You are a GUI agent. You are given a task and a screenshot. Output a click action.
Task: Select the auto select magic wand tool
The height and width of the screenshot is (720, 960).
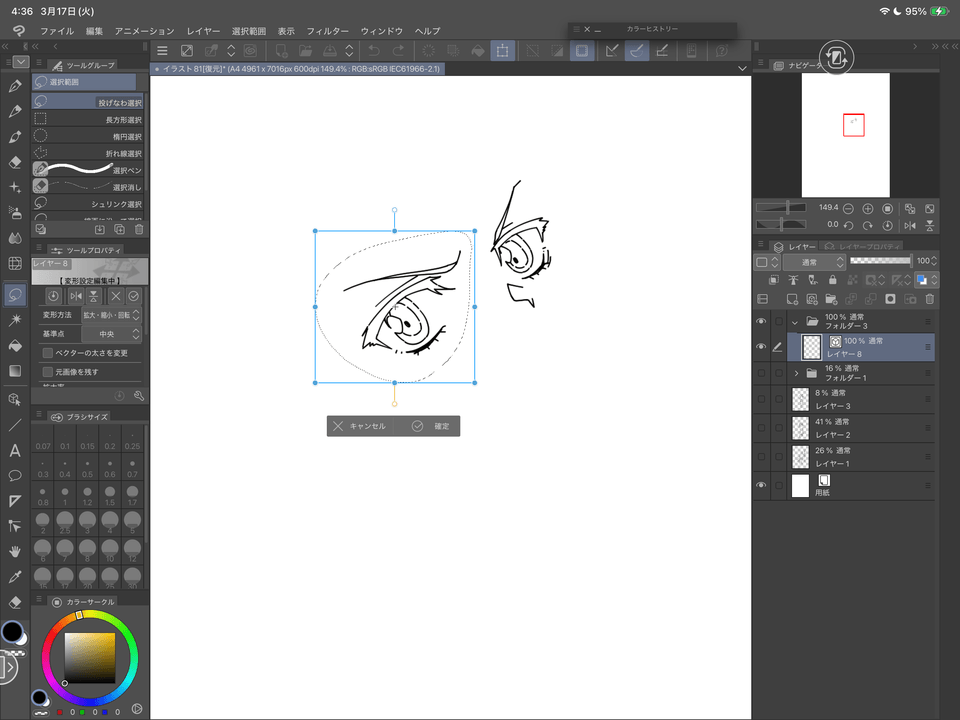tap(15, 320)
